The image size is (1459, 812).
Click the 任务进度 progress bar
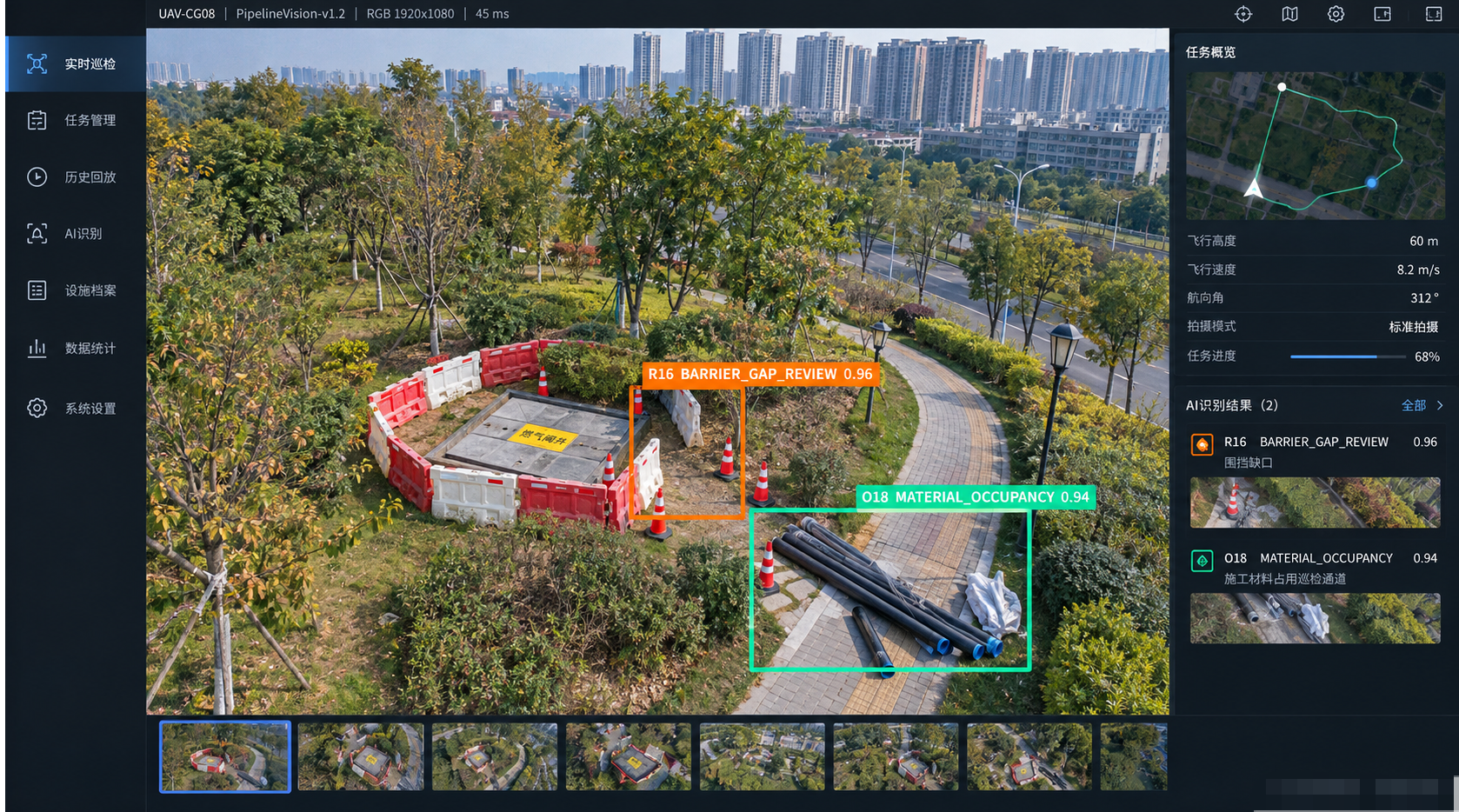coord(1348,356)
